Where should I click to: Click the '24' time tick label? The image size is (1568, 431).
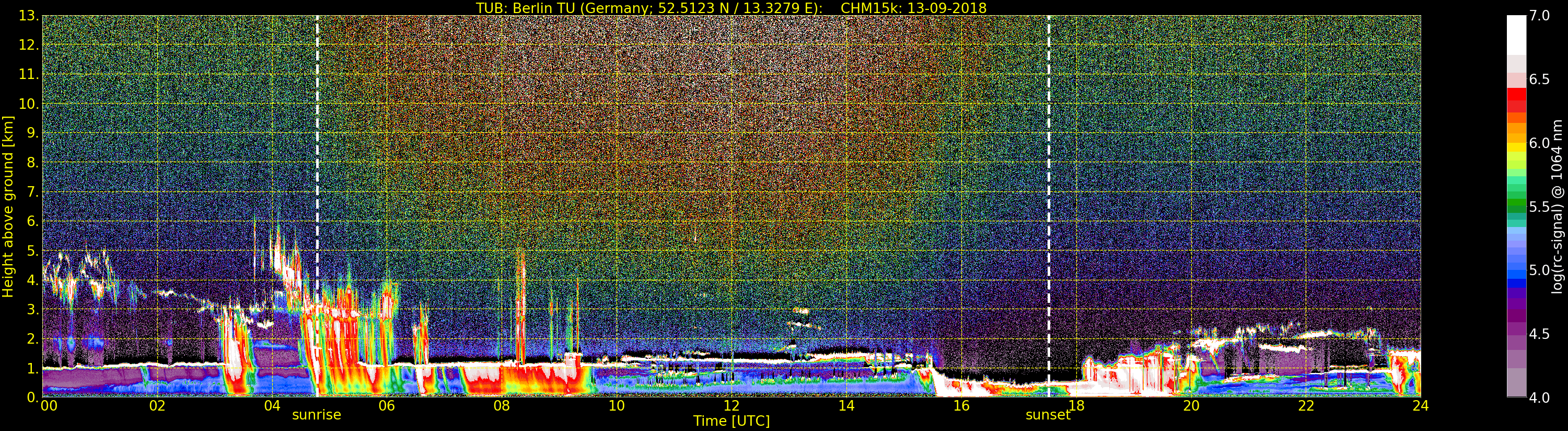(x=1420, y=406)
